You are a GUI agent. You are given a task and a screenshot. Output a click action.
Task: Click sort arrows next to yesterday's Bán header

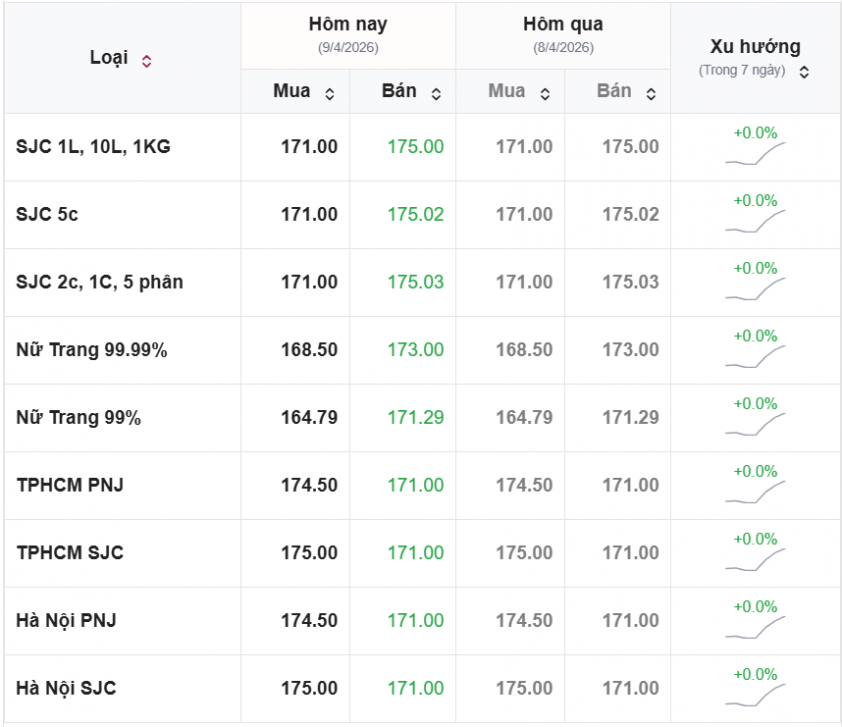pos(651,94)
